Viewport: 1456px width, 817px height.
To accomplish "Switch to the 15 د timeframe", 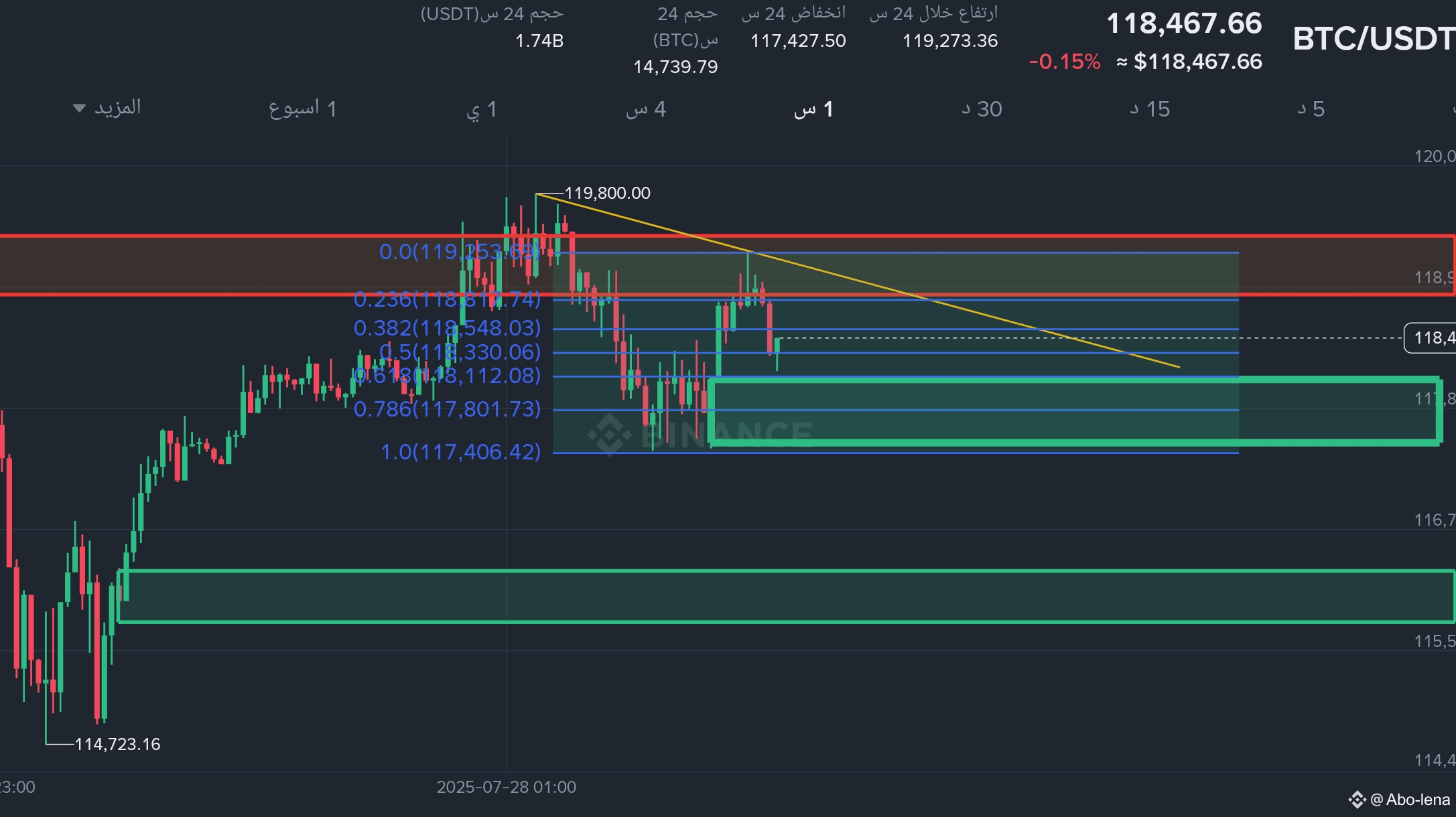I will pos(1150,109).
